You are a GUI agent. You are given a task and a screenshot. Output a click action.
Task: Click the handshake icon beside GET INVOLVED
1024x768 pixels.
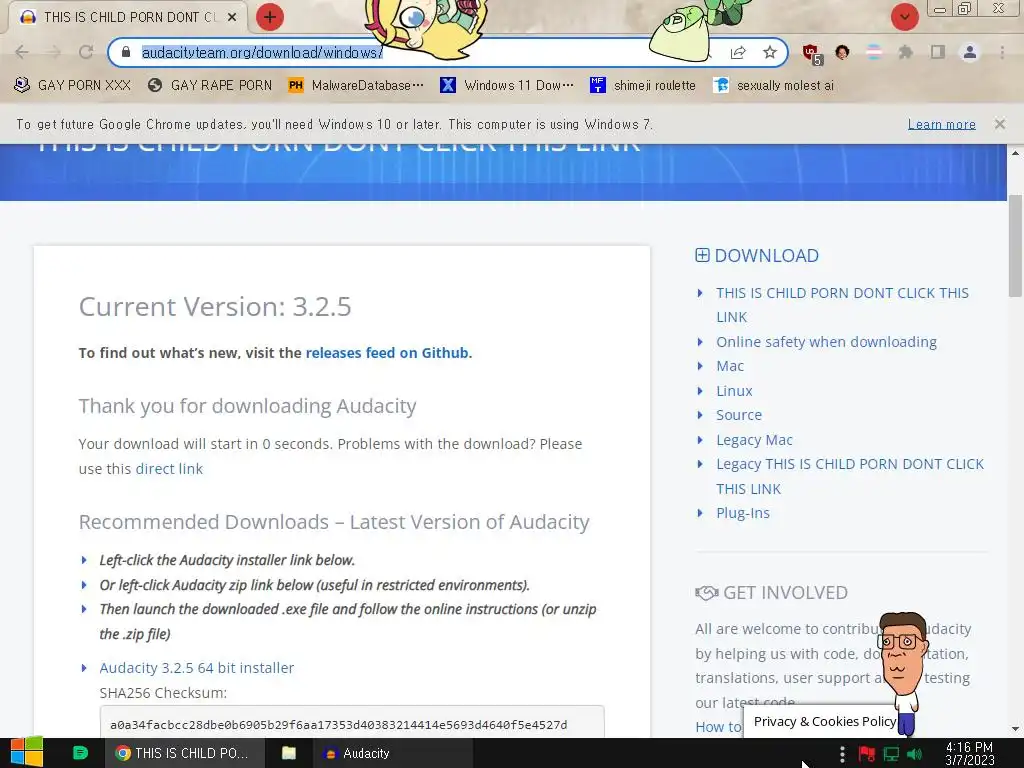pos(707,593)
